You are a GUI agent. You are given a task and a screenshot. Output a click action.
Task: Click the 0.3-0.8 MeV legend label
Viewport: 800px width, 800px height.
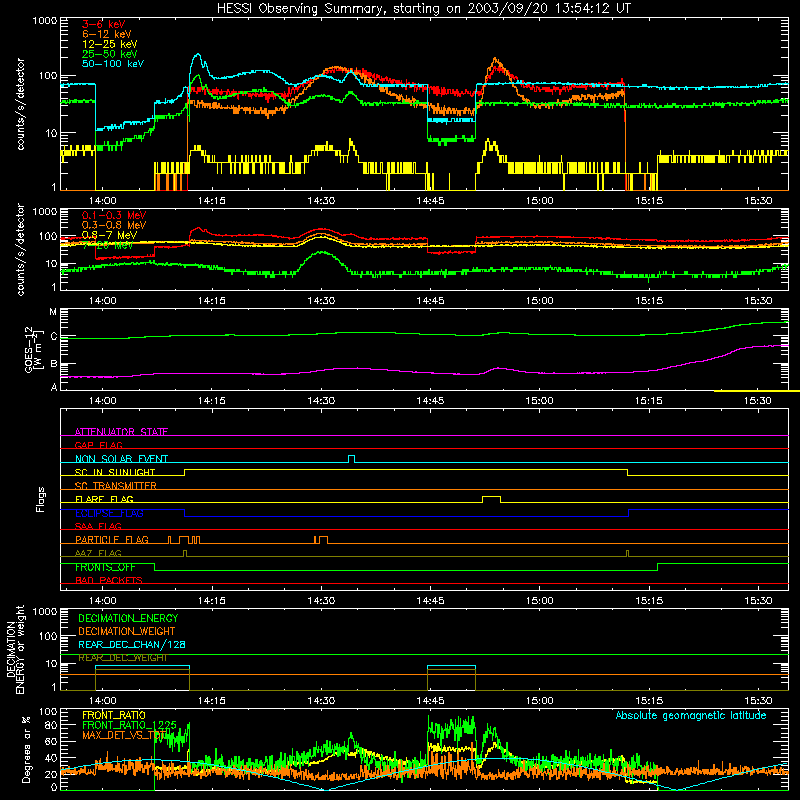(114, 225)
